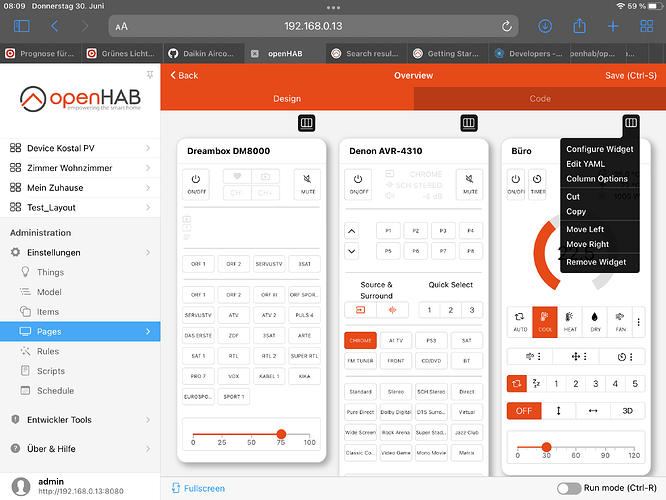This screenshot has height=500, width=666.
Task: Click Büro temperature circular gauge
Action: [576, 253]
